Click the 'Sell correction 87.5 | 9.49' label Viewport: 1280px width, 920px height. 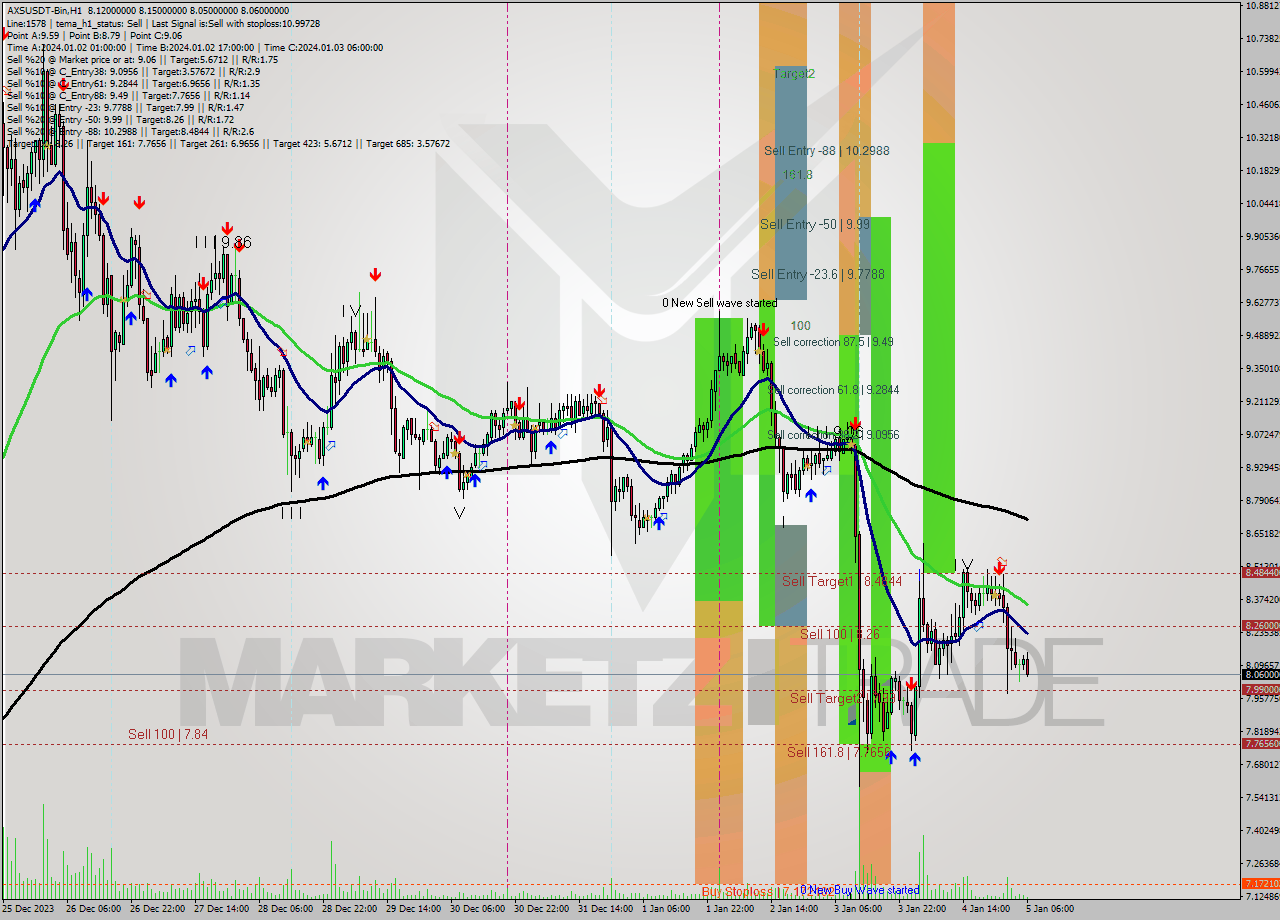pos(833,341)
